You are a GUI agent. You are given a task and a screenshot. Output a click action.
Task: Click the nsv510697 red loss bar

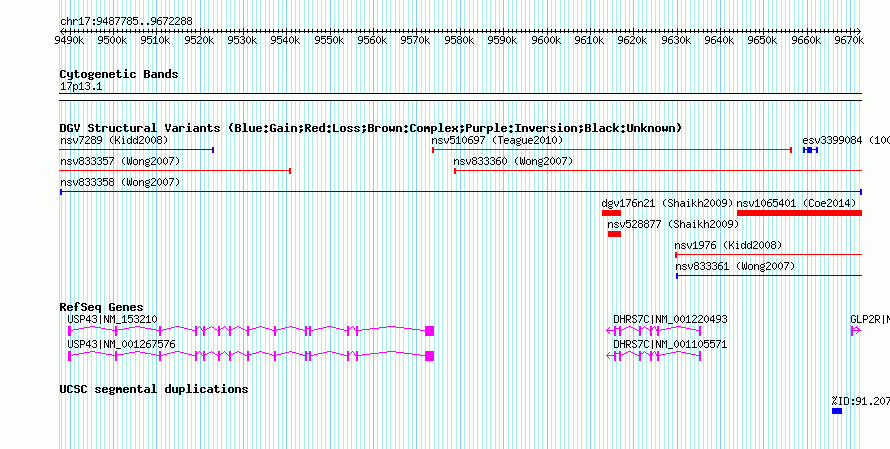tap(612, 150)
